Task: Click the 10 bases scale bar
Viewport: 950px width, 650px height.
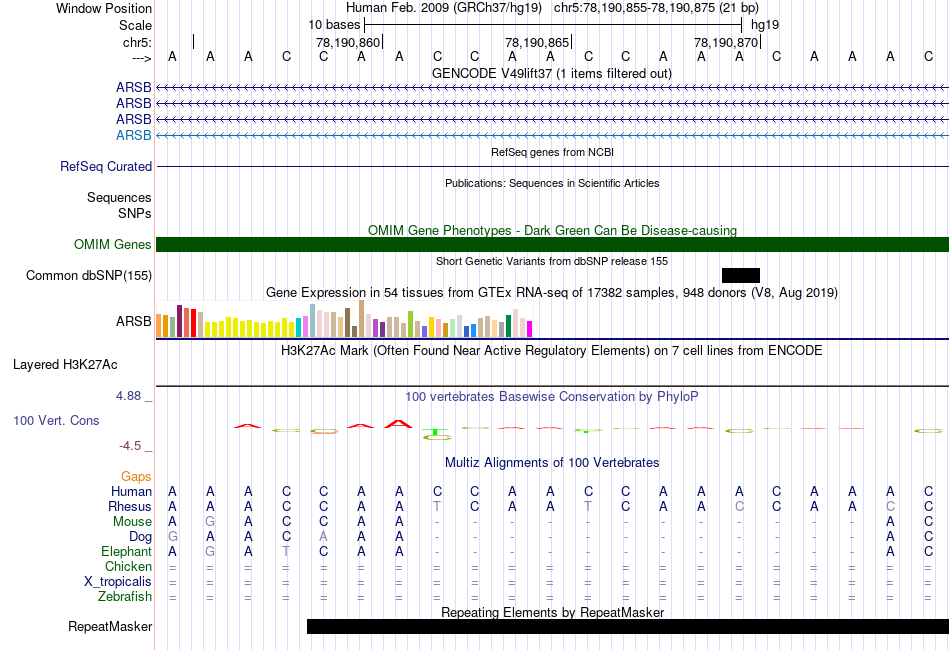Action: coord(553,25)
